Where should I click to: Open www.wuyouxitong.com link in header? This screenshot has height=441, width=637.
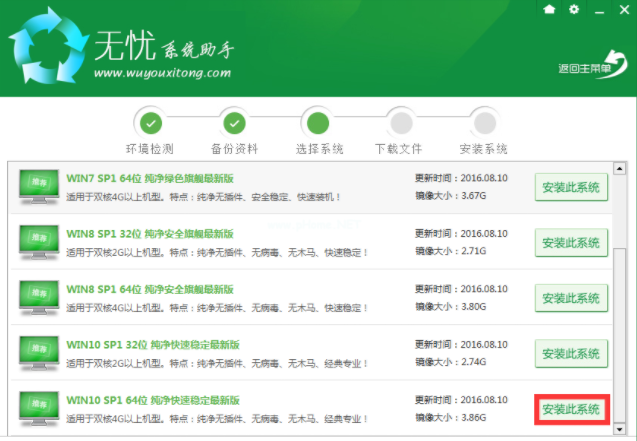click(x=162, y=73)
